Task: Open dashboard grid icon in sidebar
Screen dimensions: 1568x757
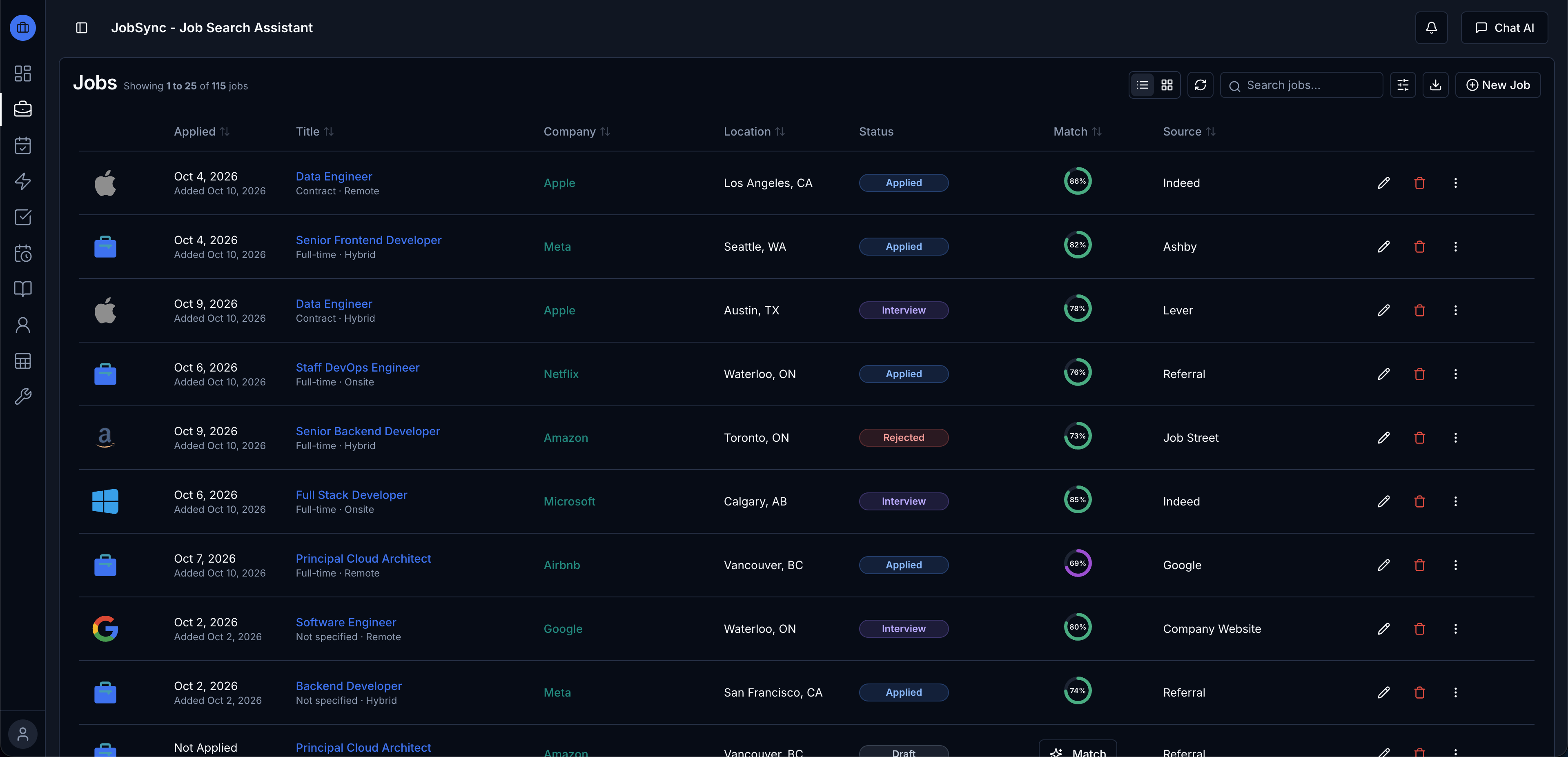Action: pos(22,73)
